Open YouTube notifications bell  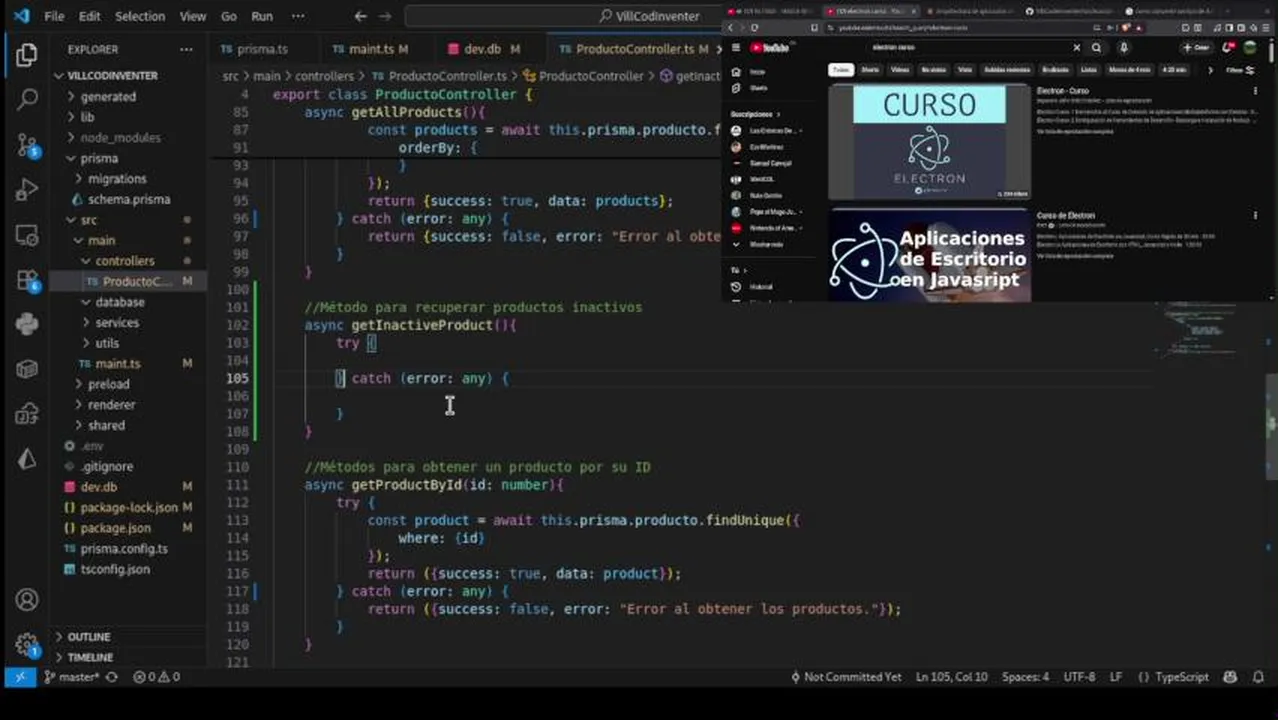point(1229,47)
